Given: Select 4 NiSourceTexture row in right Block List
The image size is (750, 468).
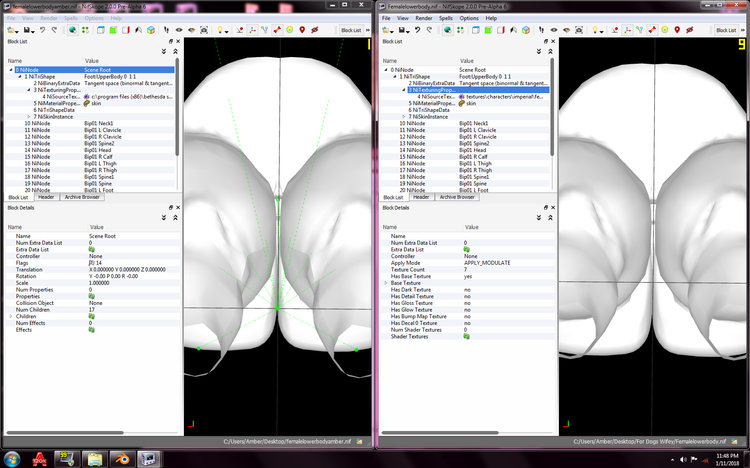Looking at the screenshot, I should (x=466, y=97).
